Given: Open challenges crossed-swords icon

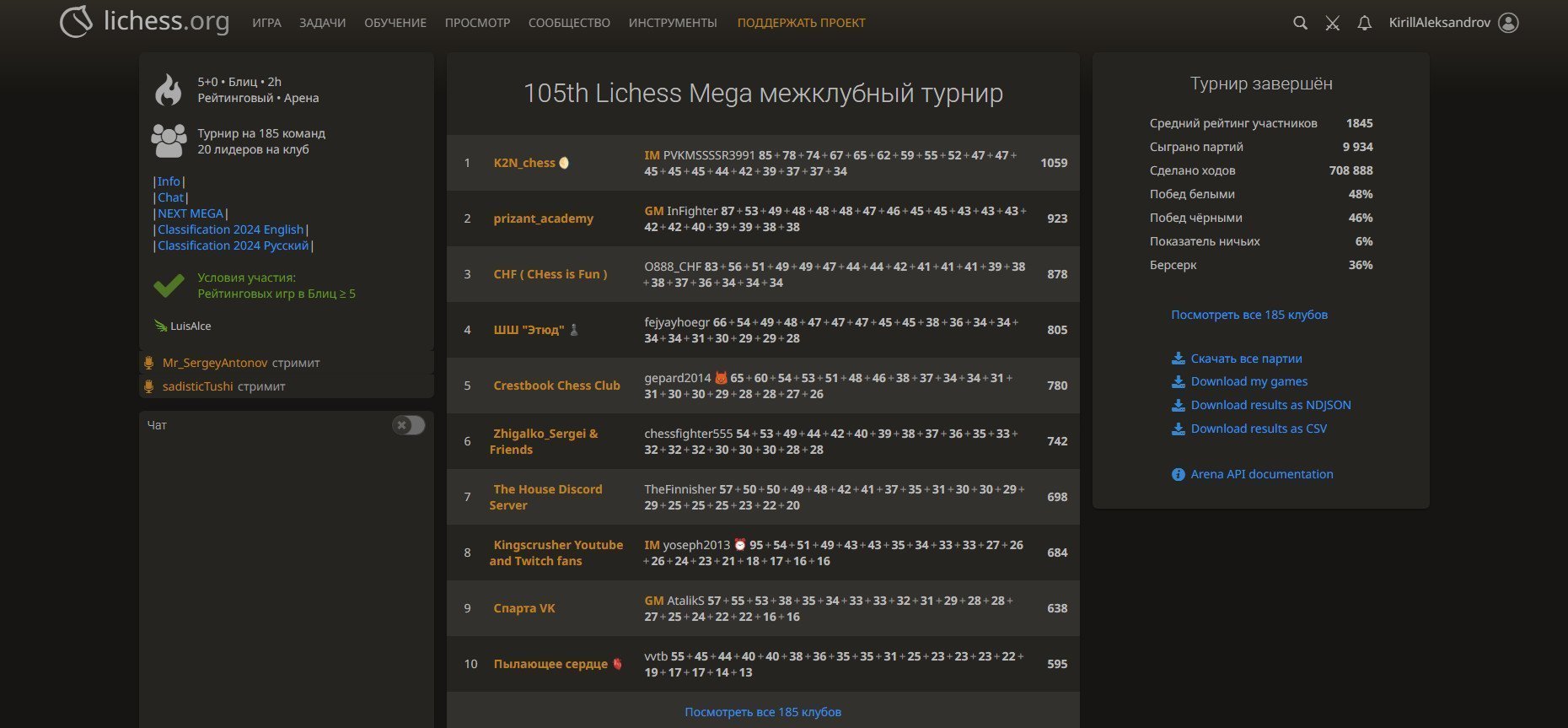Looking at the screenshot, I should pos(1333,23).
